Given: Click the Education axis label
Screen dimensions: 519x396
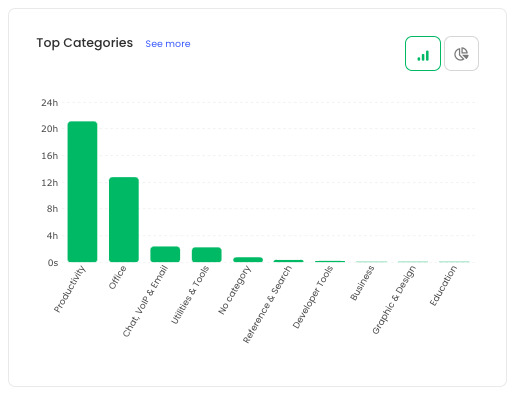Looking at the screenshot, I should 443,286.
